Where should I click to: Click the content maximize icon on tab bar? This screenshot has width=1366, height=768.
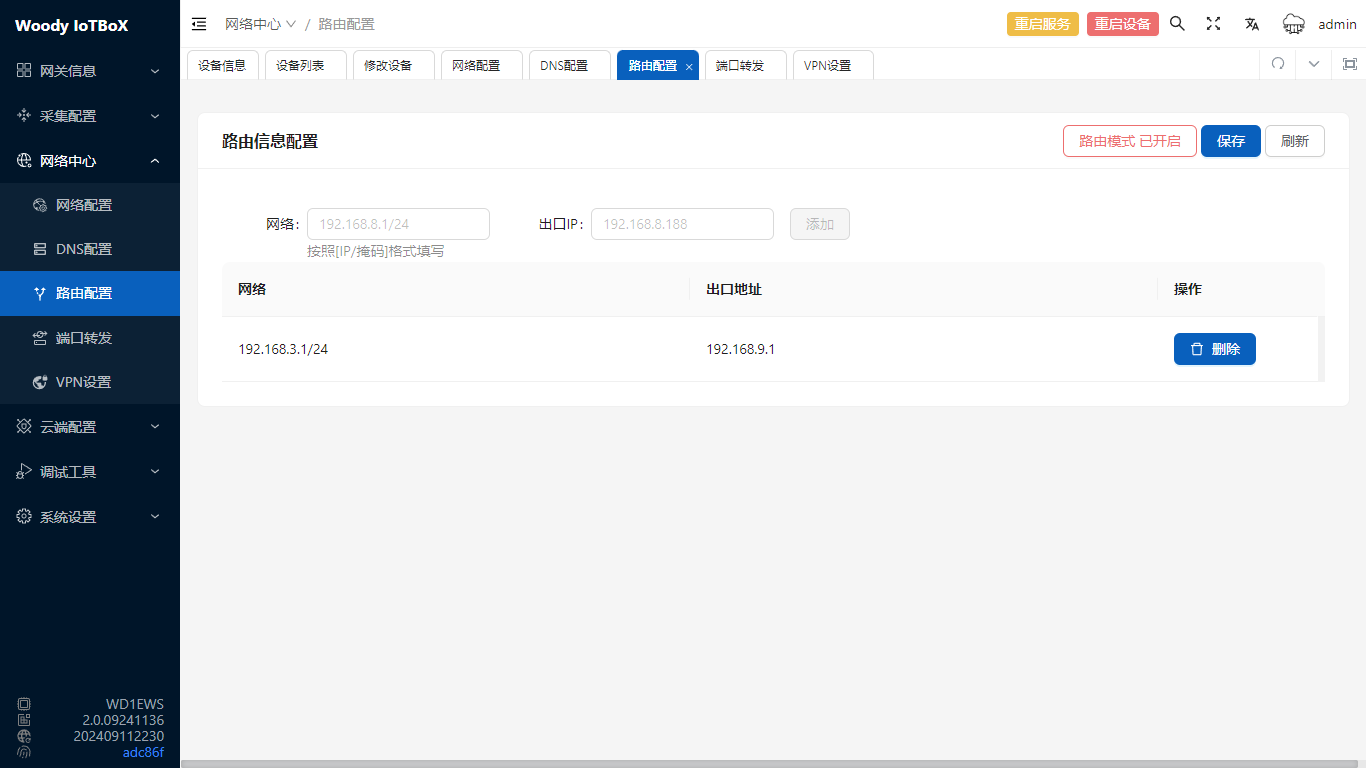(x=1349, y=64)
